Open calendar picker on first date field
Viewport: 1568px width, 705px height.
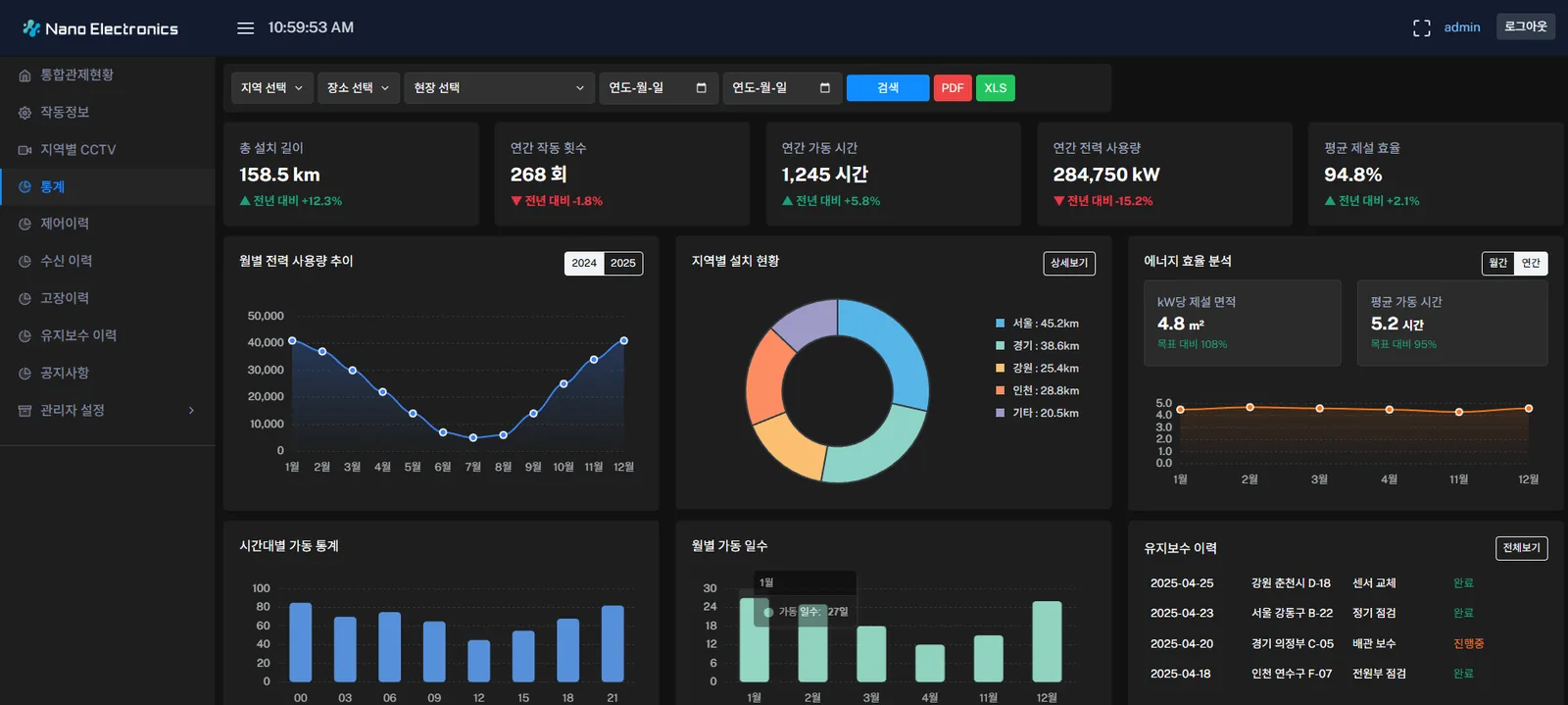click(x=701, y=88)
